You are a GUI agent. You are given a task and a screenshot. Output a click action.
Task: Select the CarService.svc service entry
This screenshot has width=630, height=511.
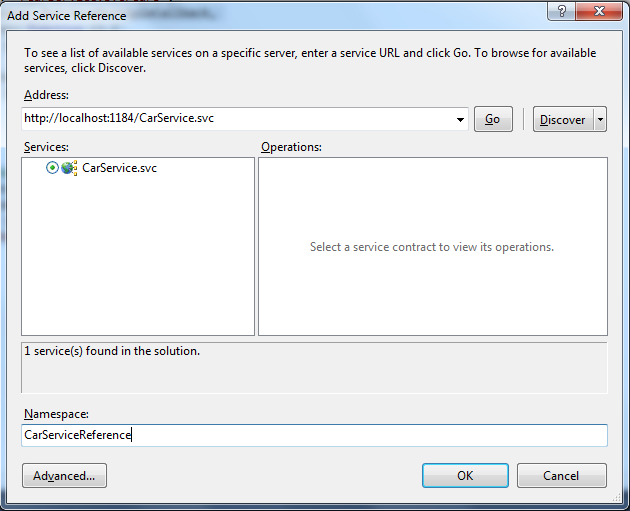point(119,168)
